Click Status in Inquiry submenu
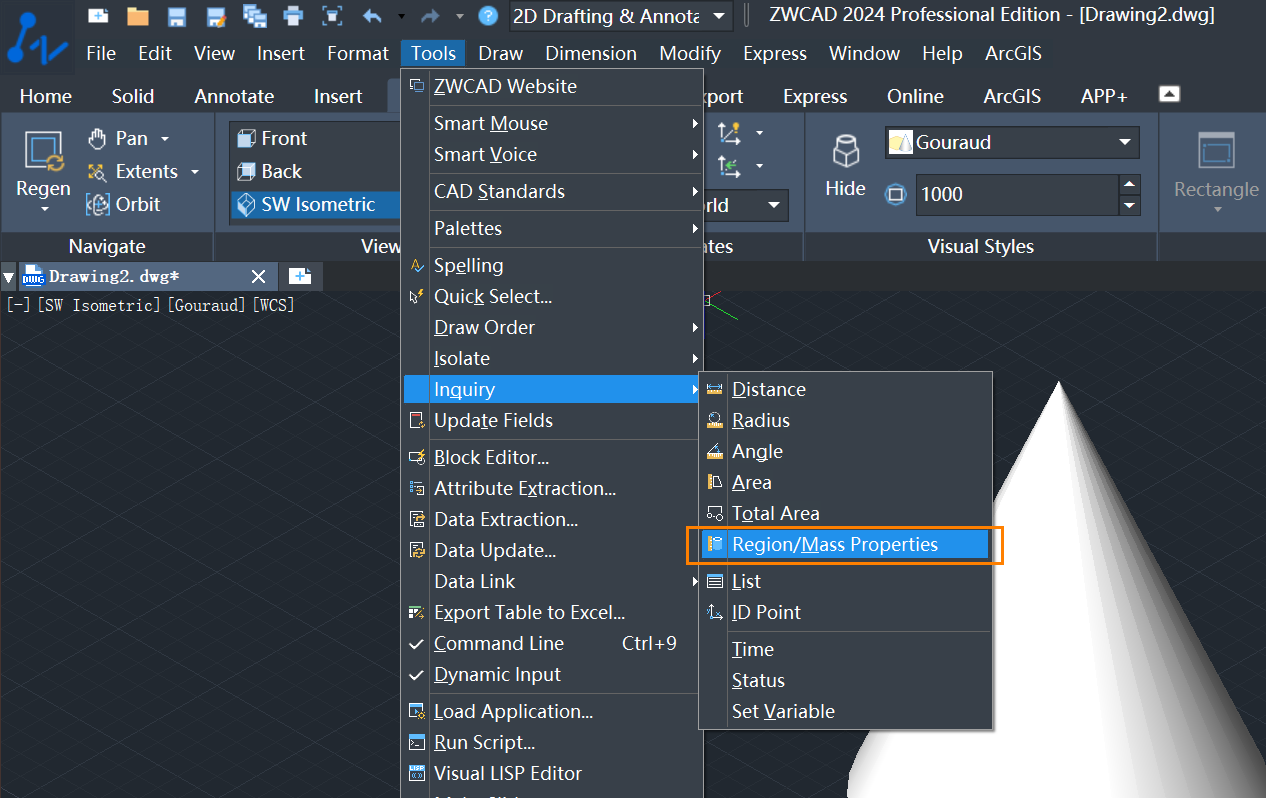The image size is (1266, 798). 846,681
